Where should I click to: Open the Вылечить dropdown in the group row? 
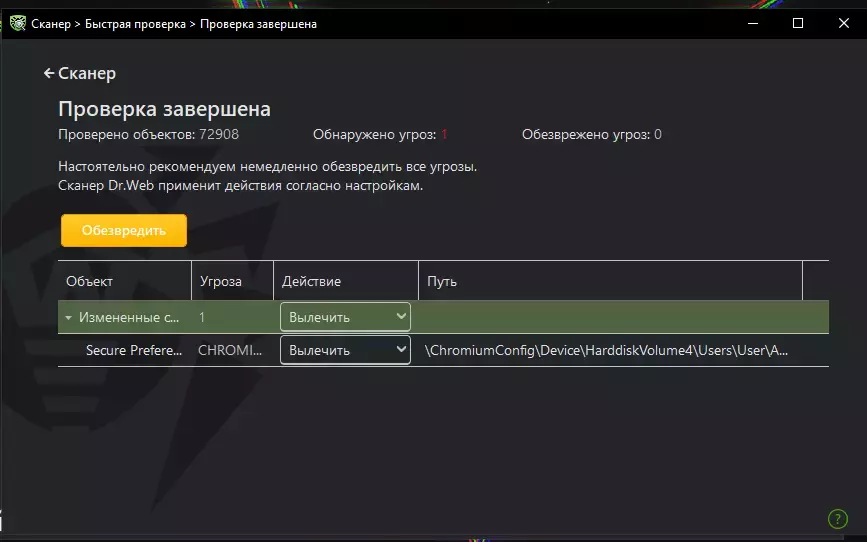tap(346, 317)
